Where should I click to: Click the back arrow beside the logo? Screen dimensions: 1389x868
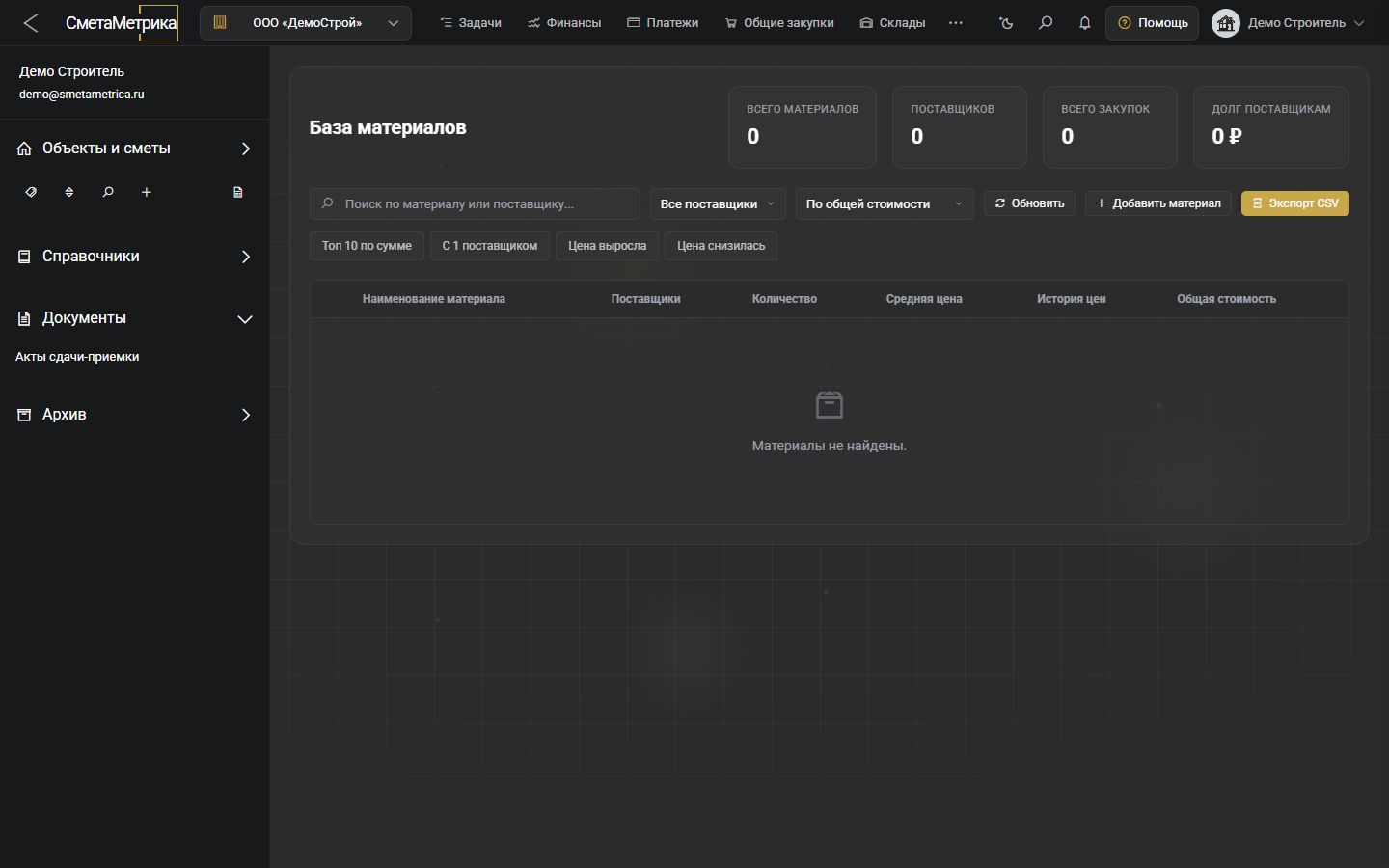point(31,23)
